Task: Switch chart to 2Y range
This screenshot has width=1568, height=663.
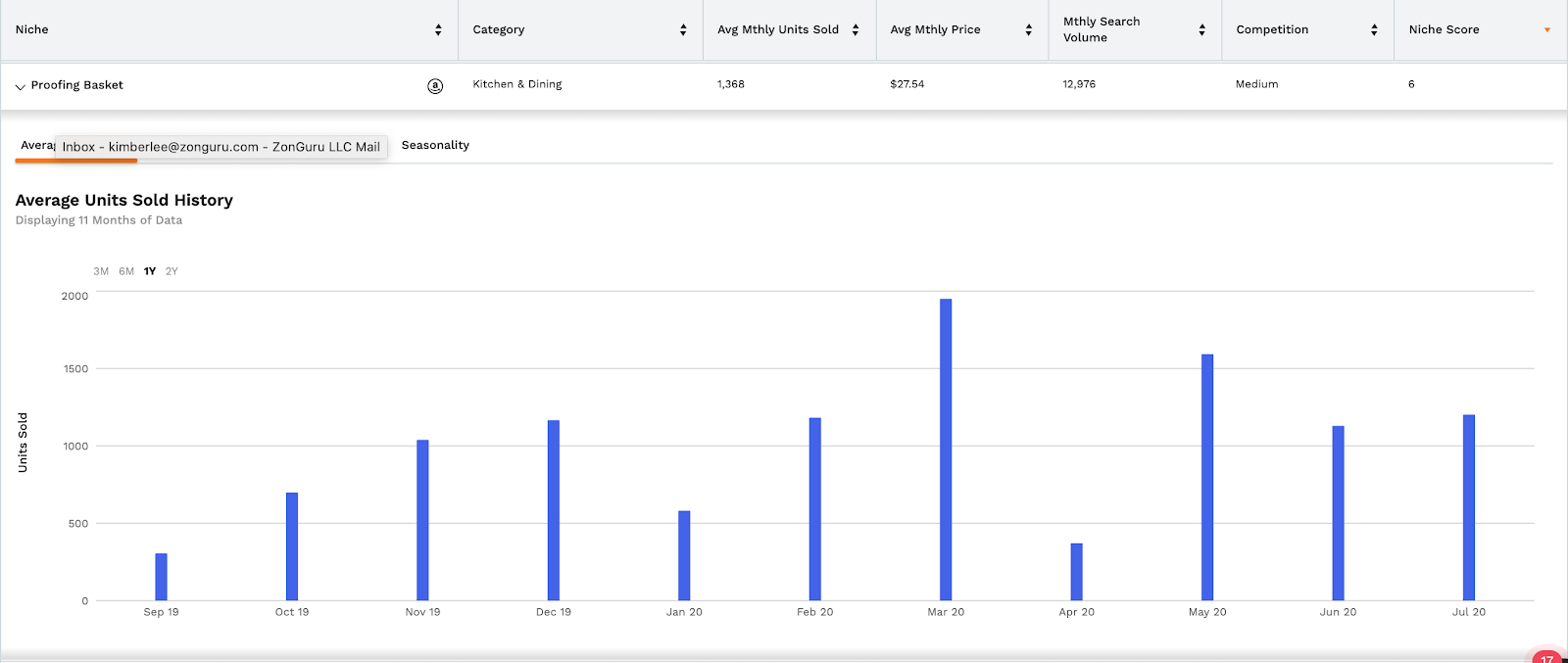Action: tap(171, 271)
